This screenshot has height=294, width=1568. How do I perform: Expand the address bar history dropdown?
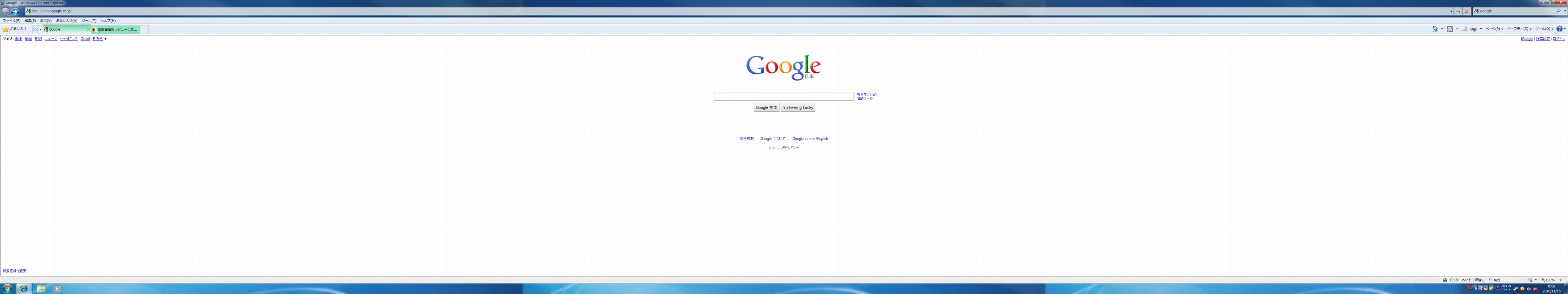click(x=1452, y=11)
